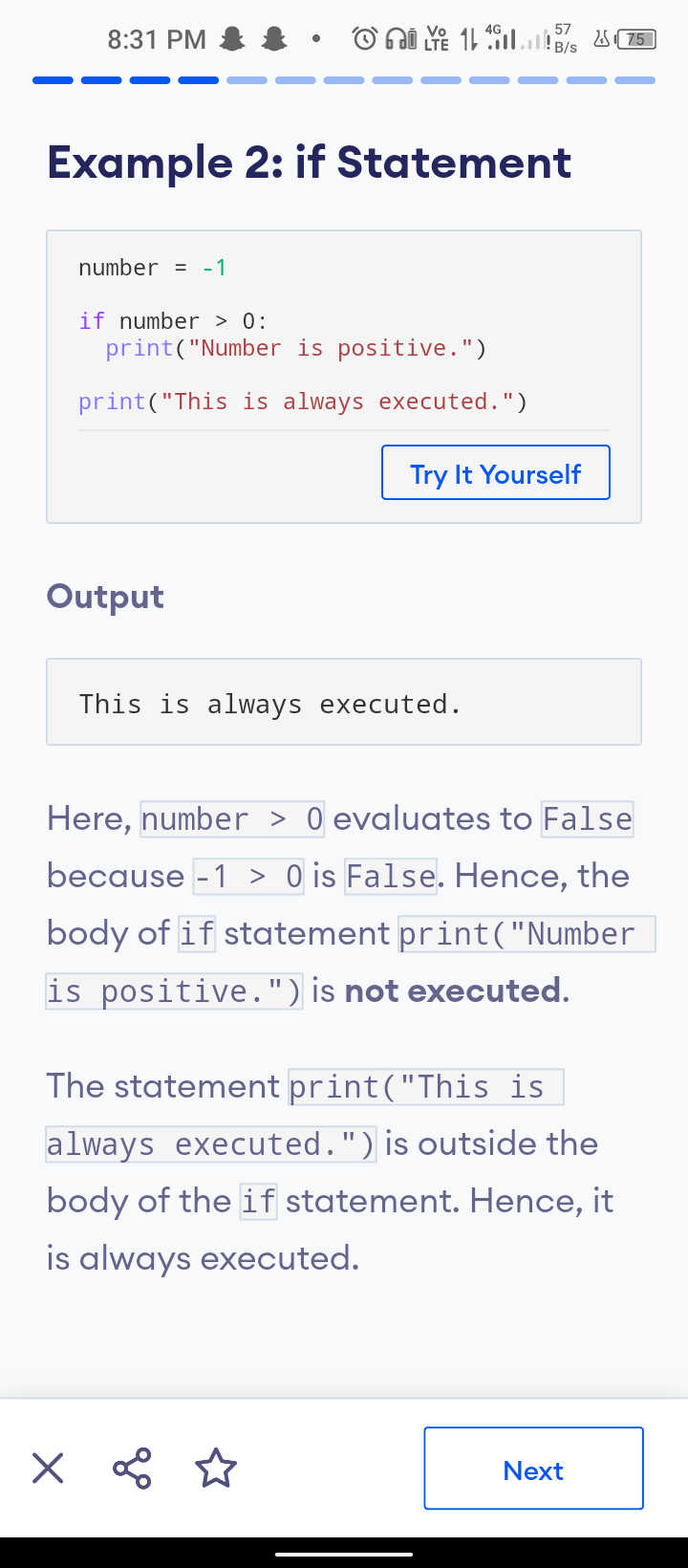Tap the second Snapchat notification icon
688x1568 pixels.
(274, 39)
